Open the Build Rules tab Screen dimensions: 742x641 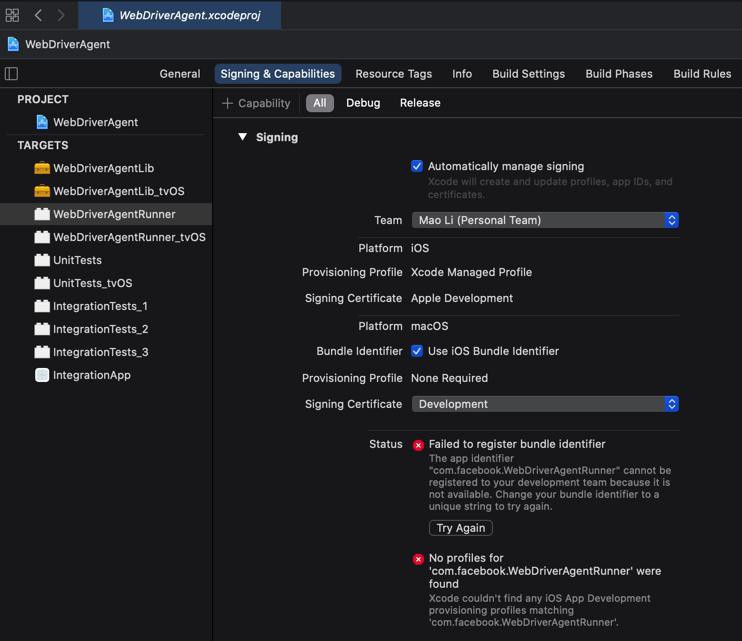tap(702, 74)
